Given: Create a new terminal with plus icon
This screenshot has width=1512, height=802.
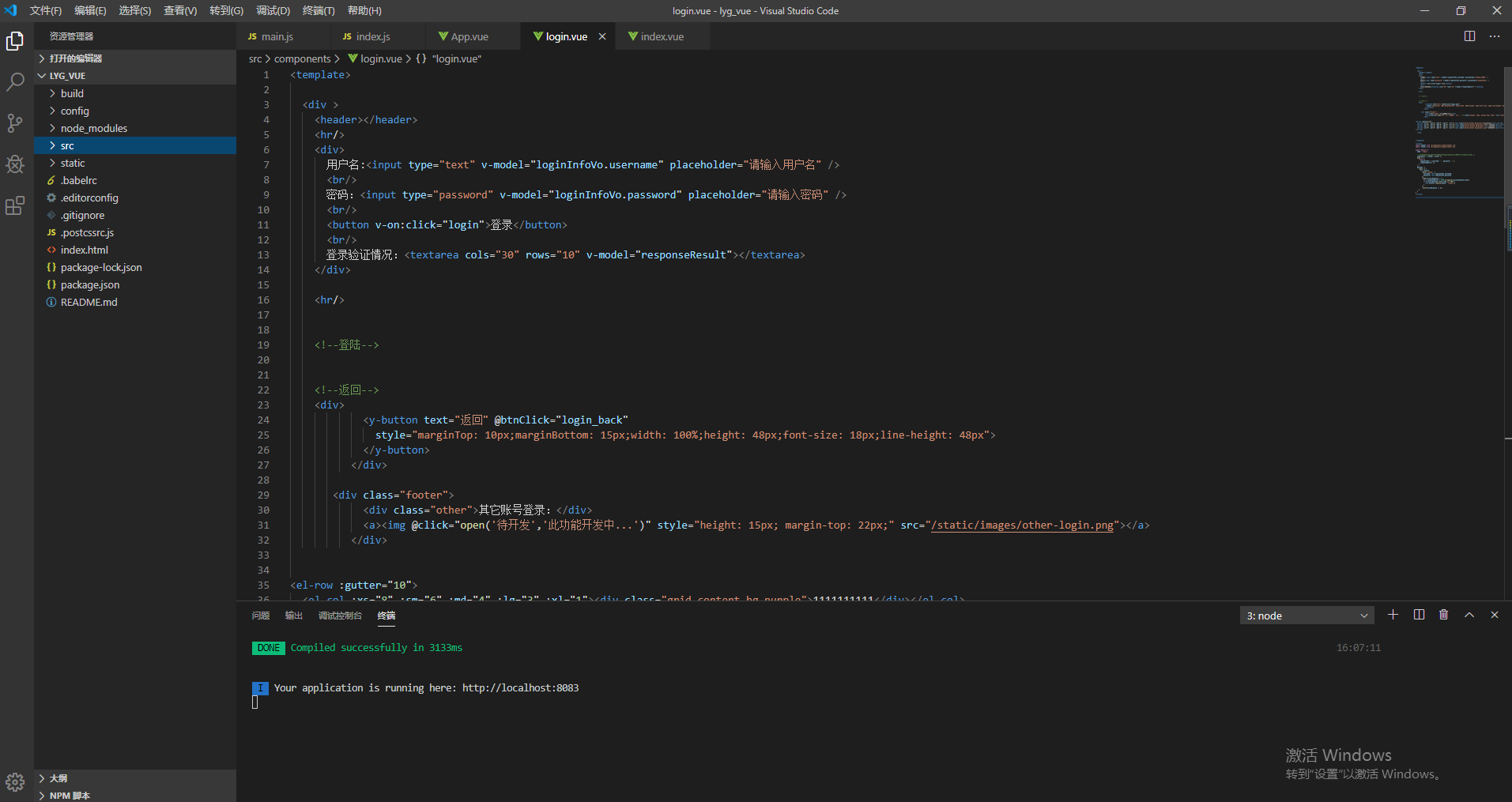Looking at the screenshot, I should pyautogui.click(x=1393, y=615).
